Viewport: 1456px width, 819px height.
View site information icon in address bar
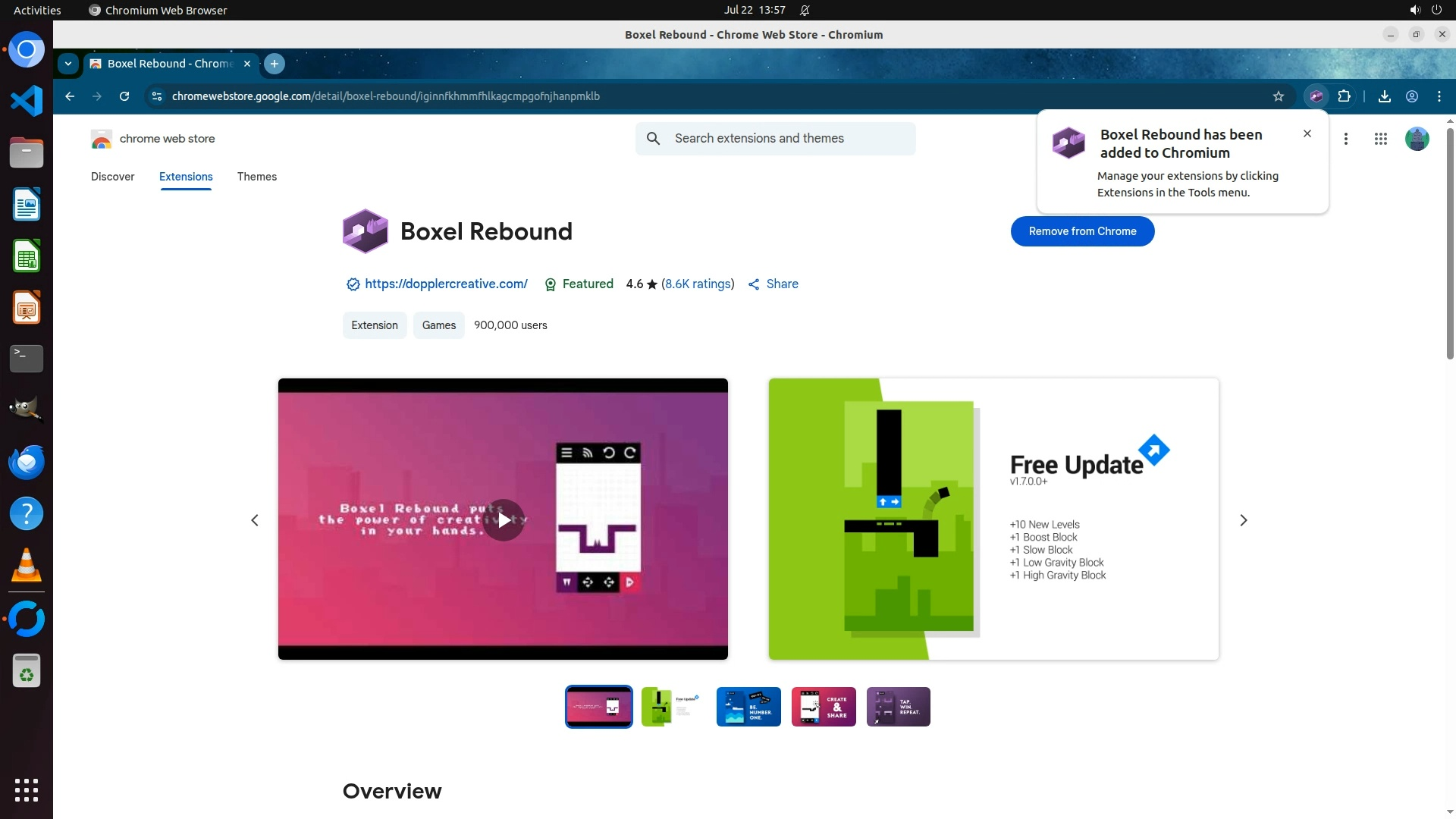click(x=156, y=96)
